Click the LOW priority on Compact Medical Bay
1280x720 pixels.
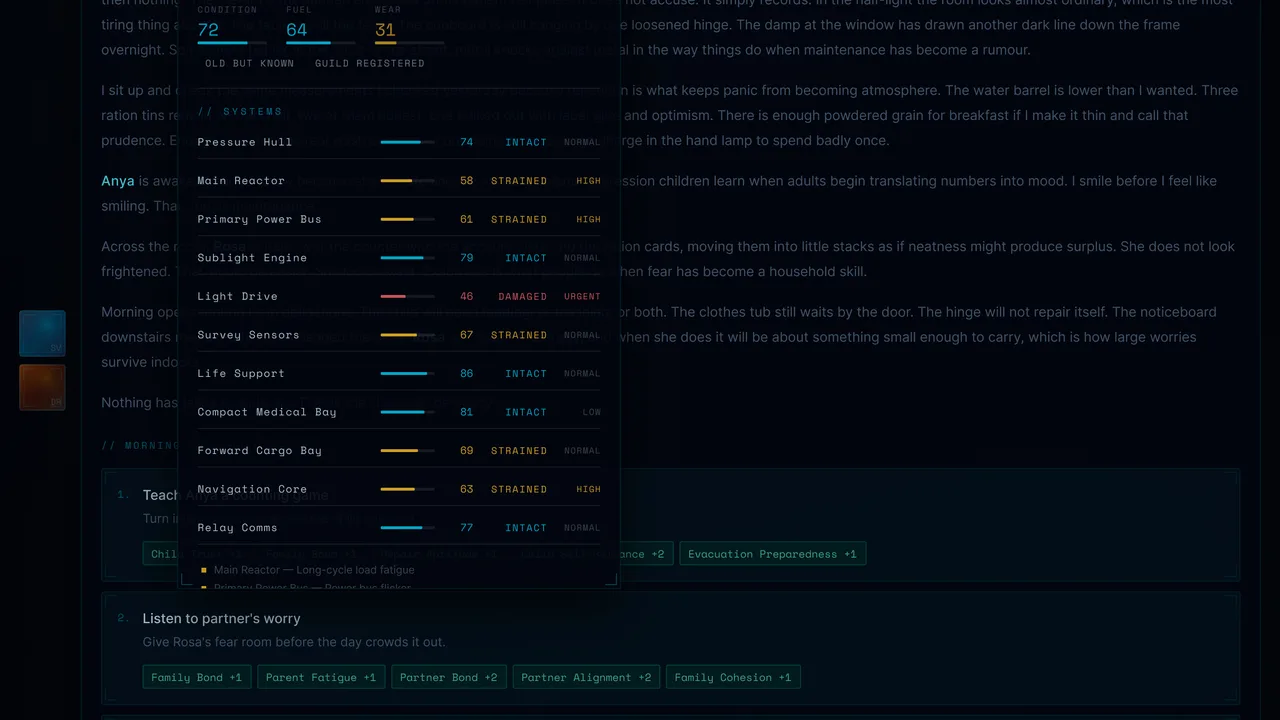tap(592, 412)
